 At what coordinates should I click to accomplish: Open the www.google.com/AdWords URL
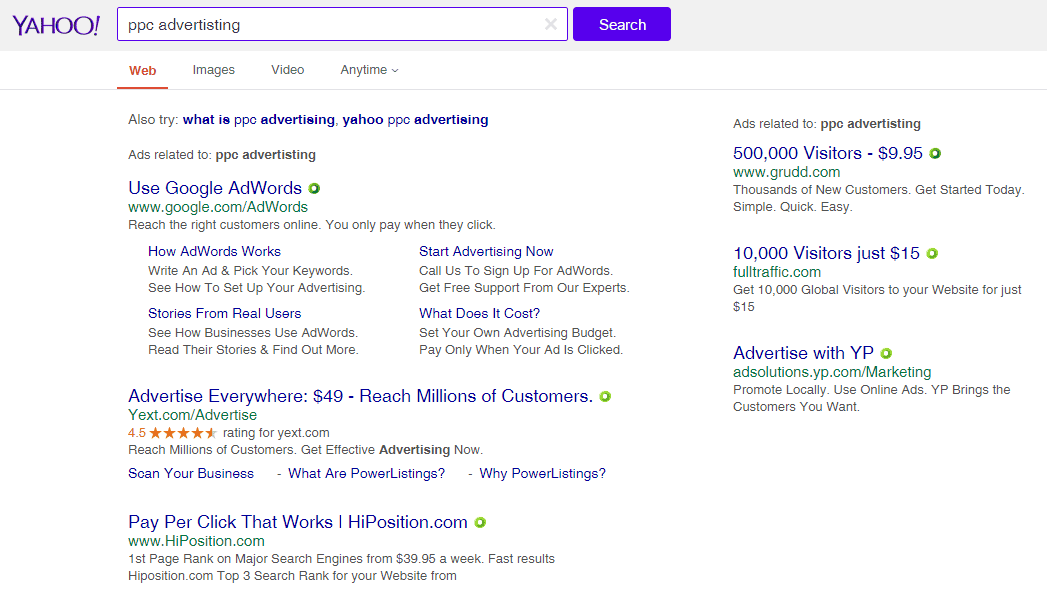tap(218, 207)
